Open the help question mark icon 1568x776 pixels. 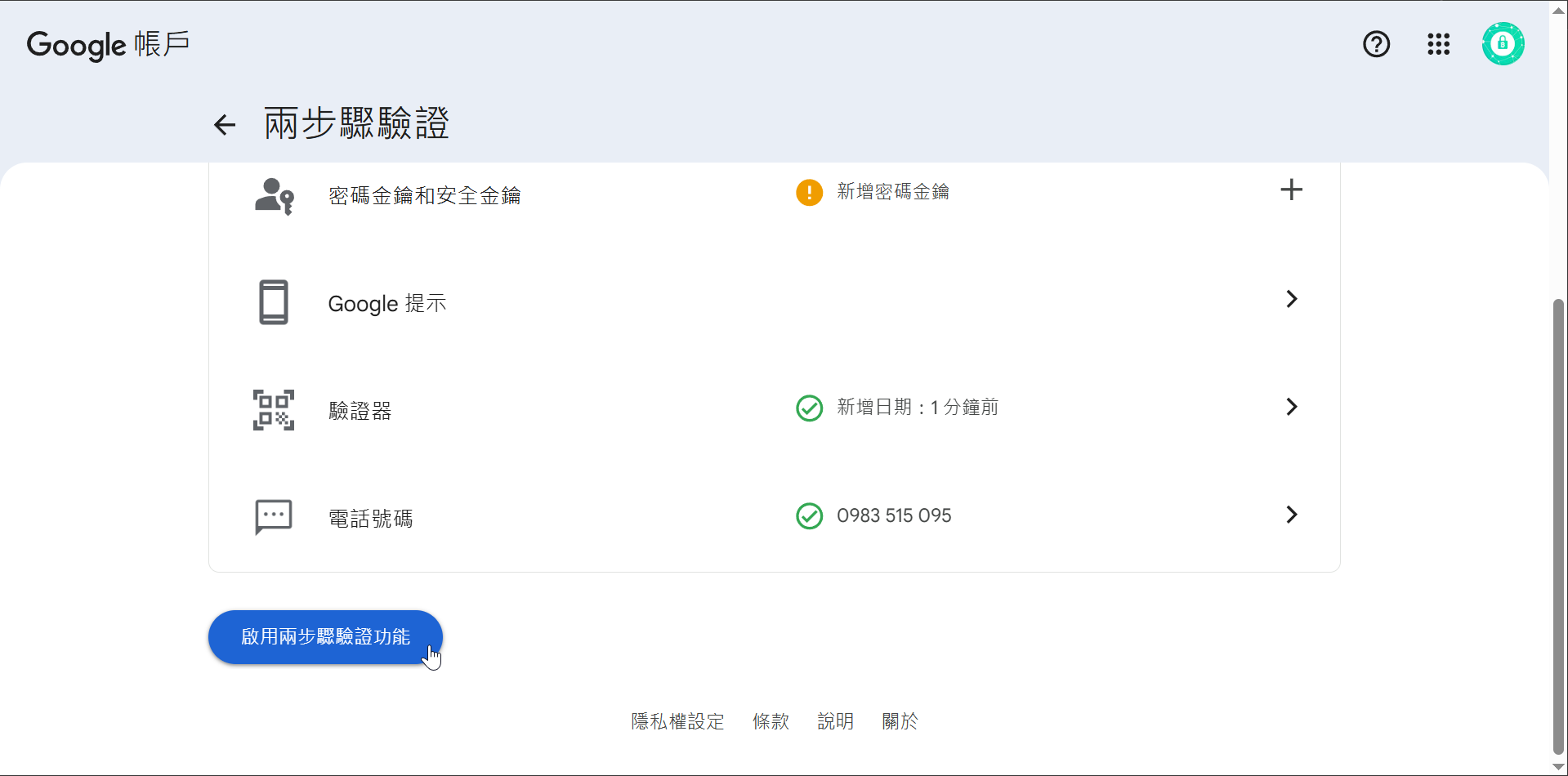pyautogui.click(x=1376, y=44)
